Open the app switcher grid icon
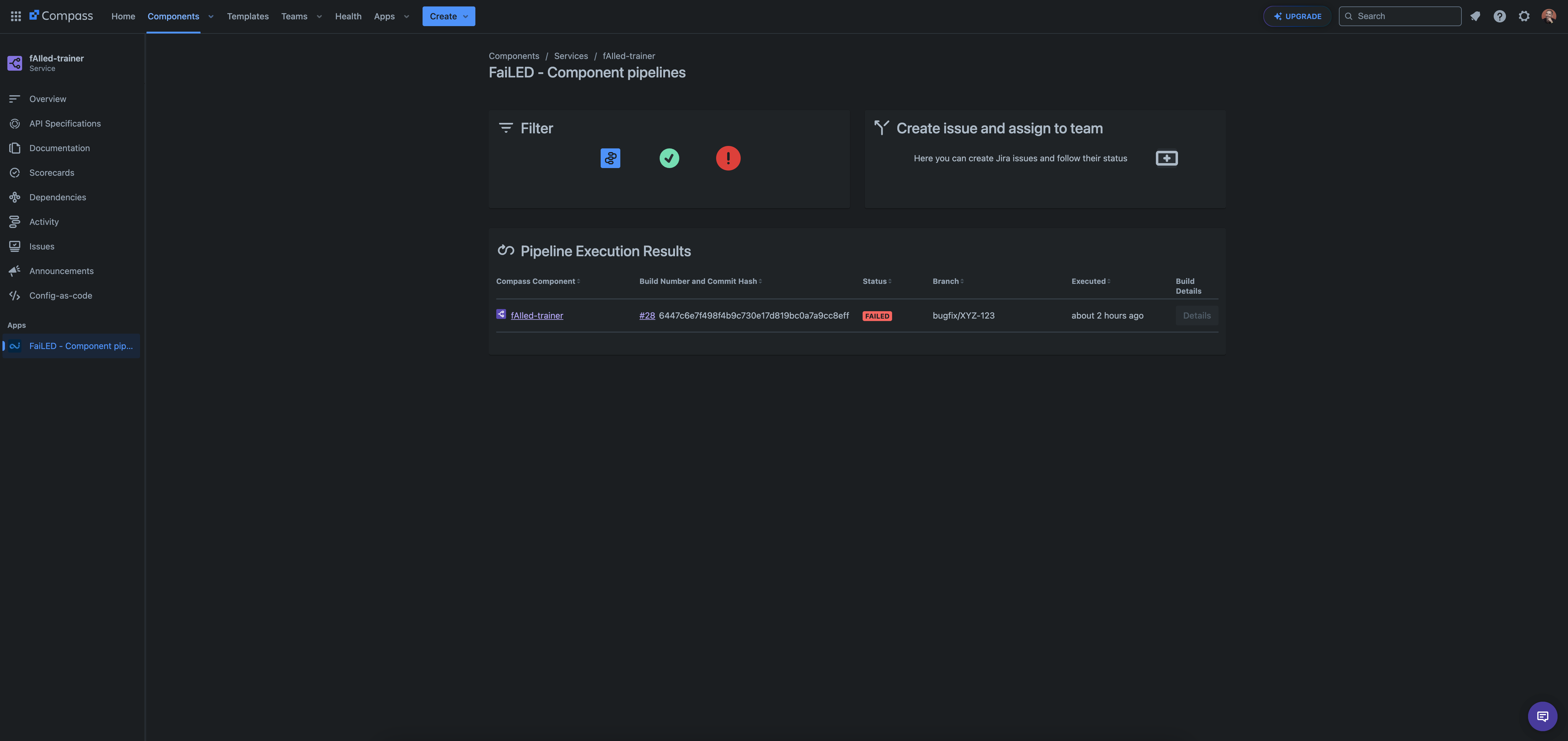Screen dimensions: 1568x741 click(16, 17)
